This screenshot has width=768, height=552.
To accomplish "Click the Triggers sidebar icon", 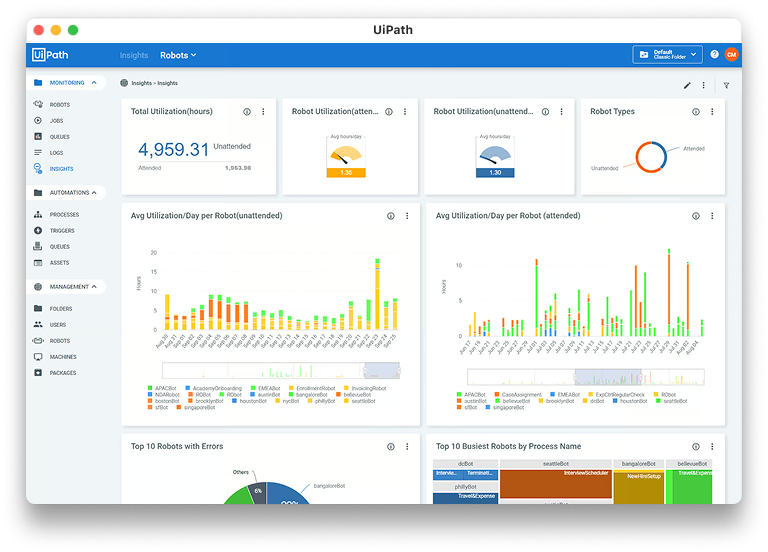I will (x=38, y=230).
